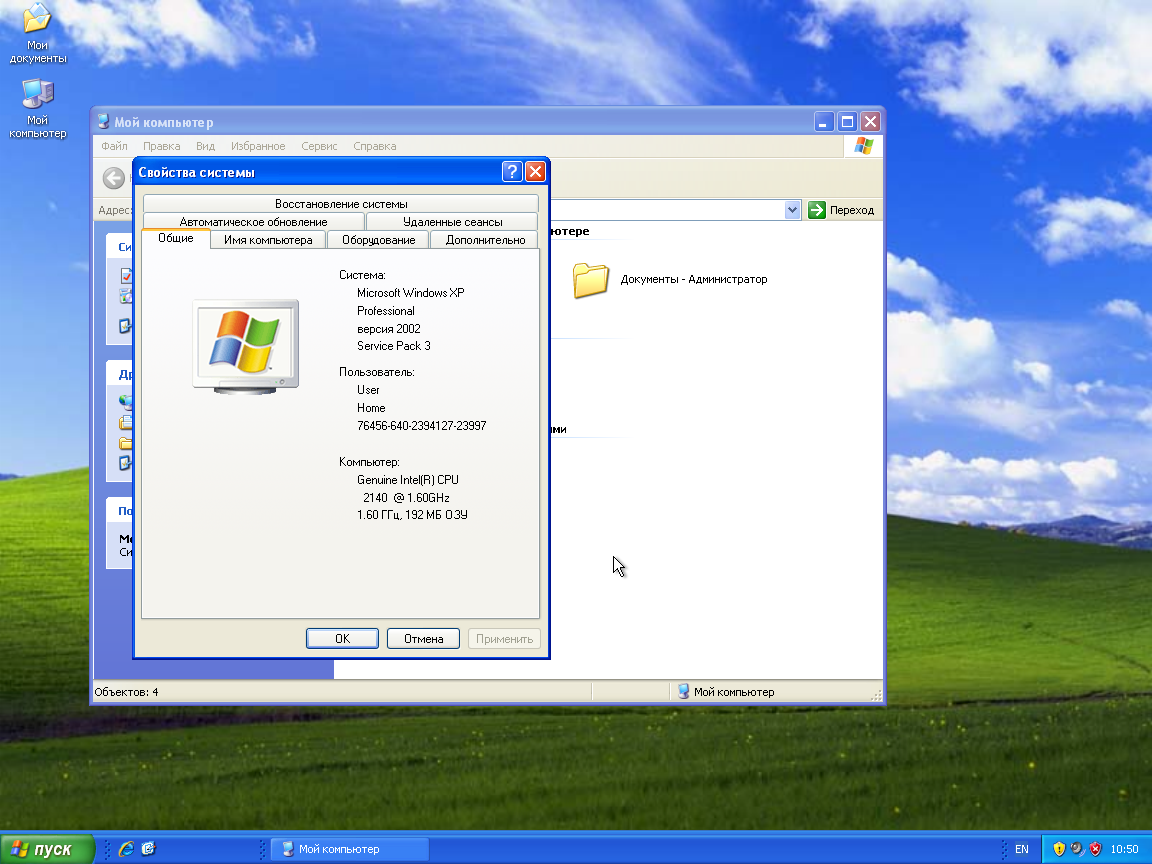Viewport: 1152px width, 864px height.
Task: Click the help question mark in Свойства системы
Action: [512, 171]
